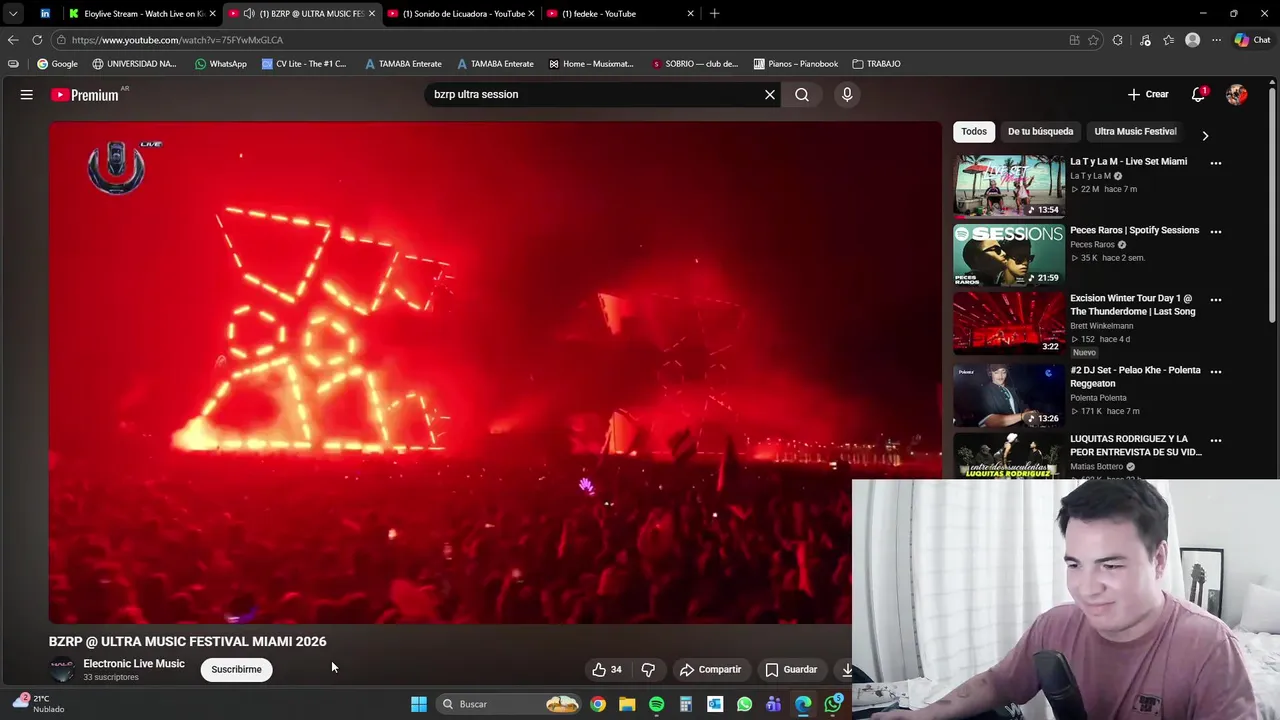The height and width of the screenshot is (720, 1280).
Task: Open 'Peces Raros | Spotify Sessions' thumbnail
Action: (x=1009, y=255)
